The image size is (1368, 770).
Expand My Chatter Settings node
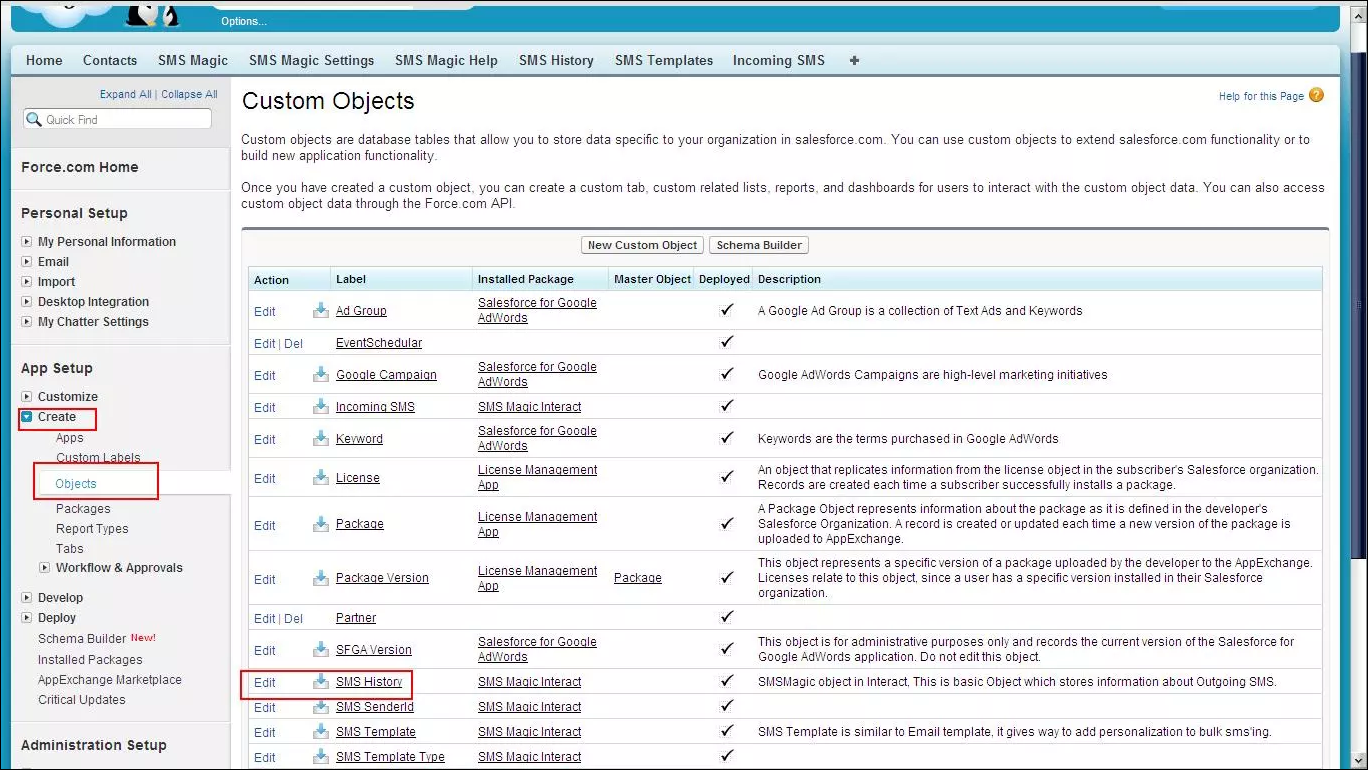click(x=27, y=321)
